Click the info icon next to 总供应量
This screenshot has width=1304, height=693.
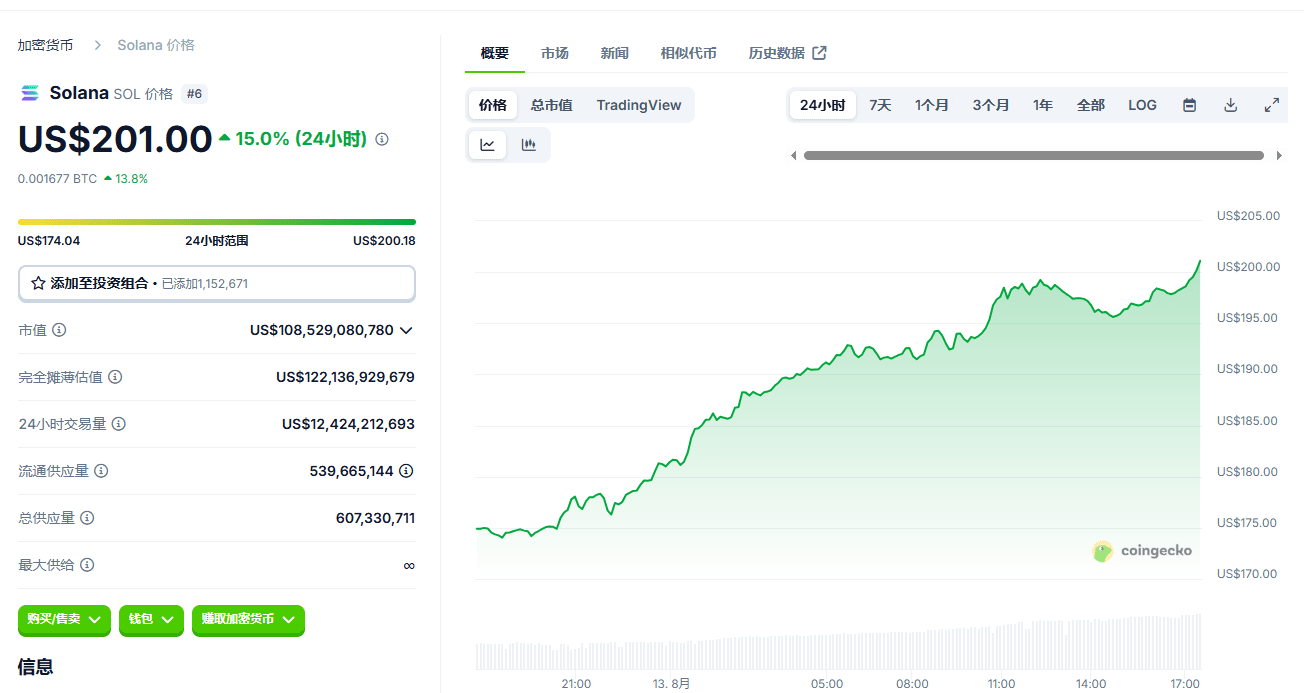click(x=87, y=518)
